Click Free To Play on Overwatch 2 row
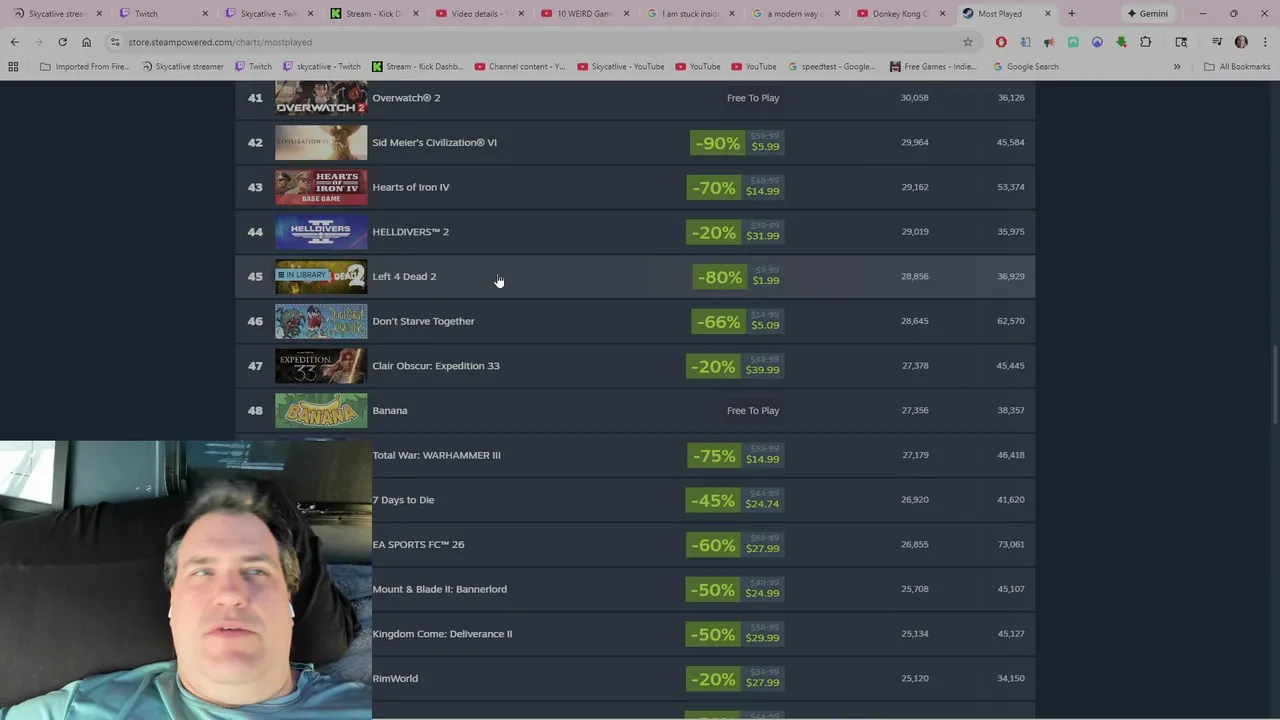This screenshot has height=720, width=1280. pyautogui.click(x=753, y=98)
